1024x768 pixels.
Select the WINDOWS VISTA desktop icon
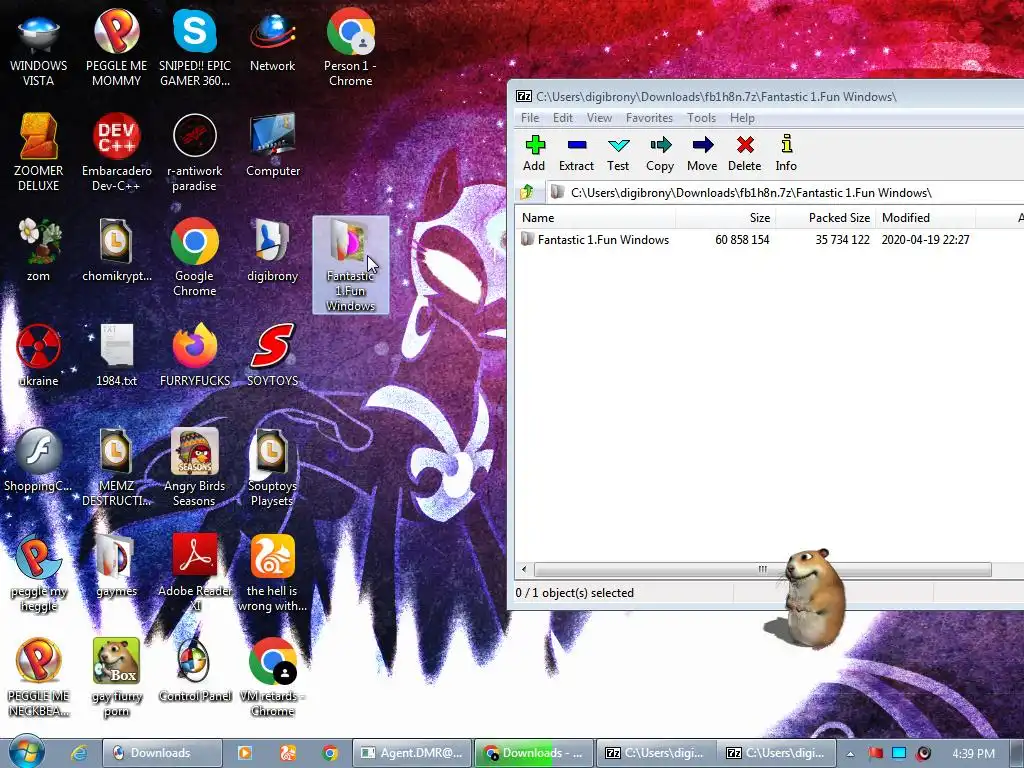pos(39,48)
